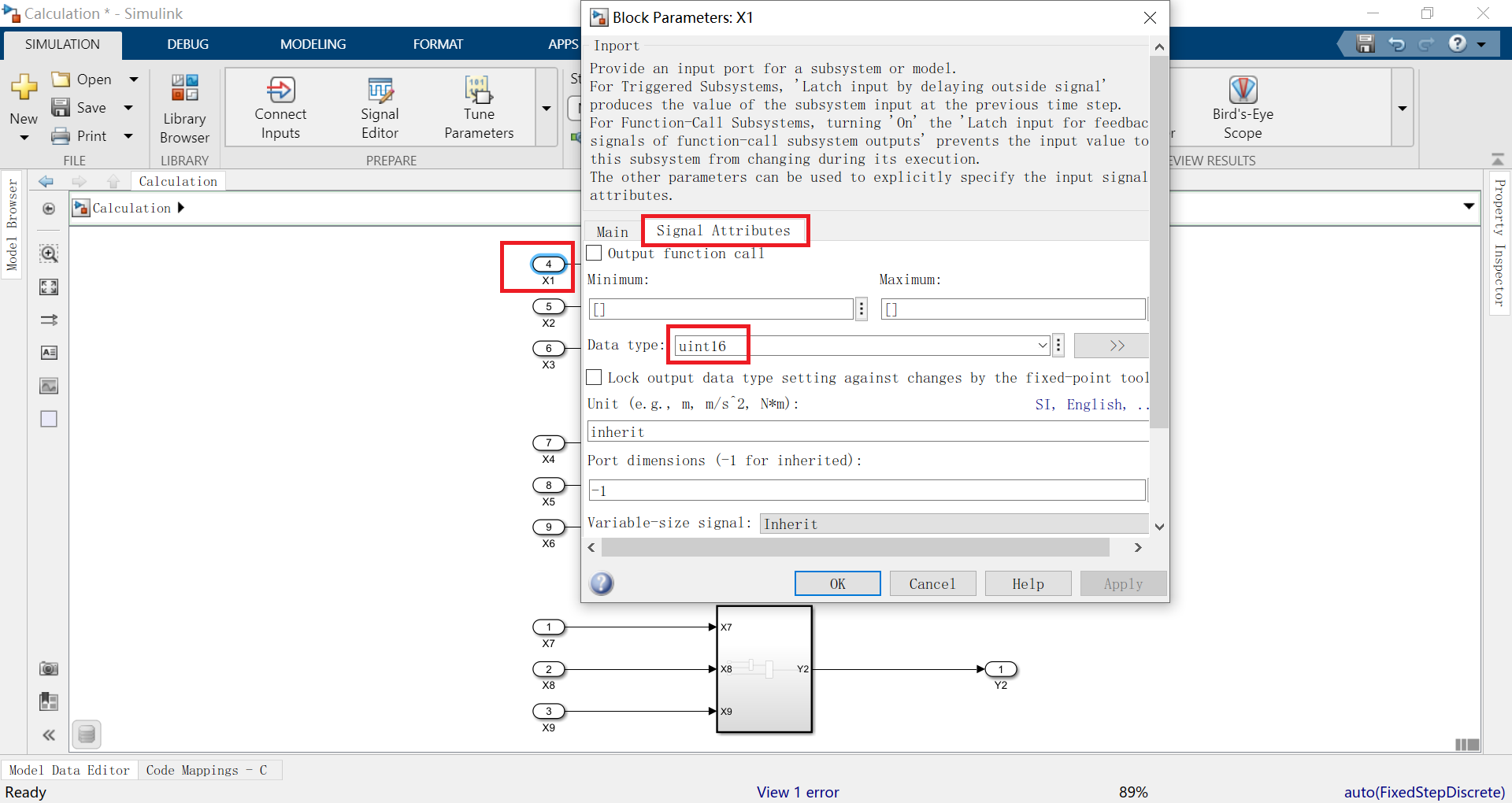
Task: Click the Maximum value input field
Action: click(x=1013, y=309)
